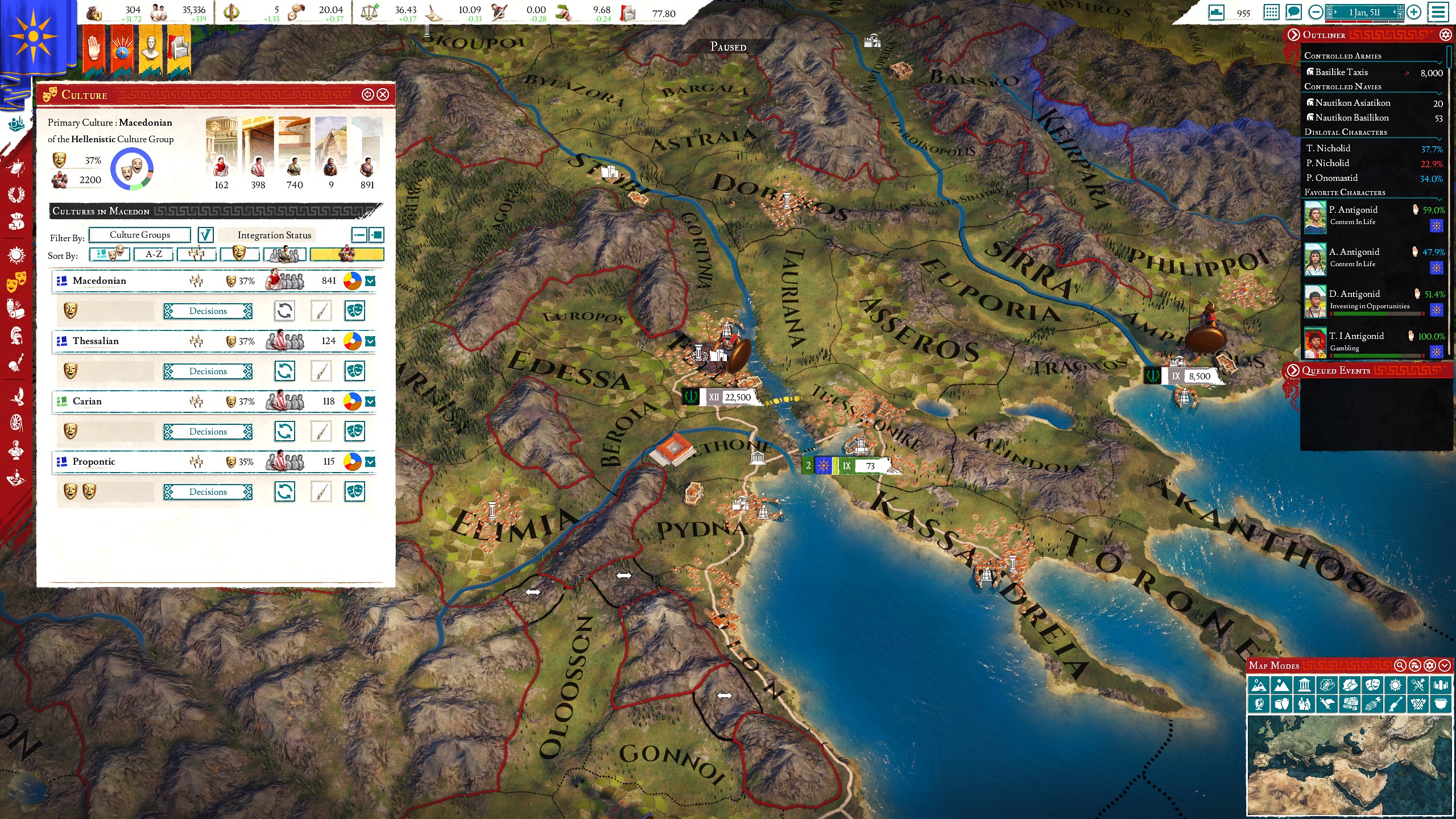The image size is (1456, 819).
Task: Click the spear icon in Propontic row
Action: [321, 491]
